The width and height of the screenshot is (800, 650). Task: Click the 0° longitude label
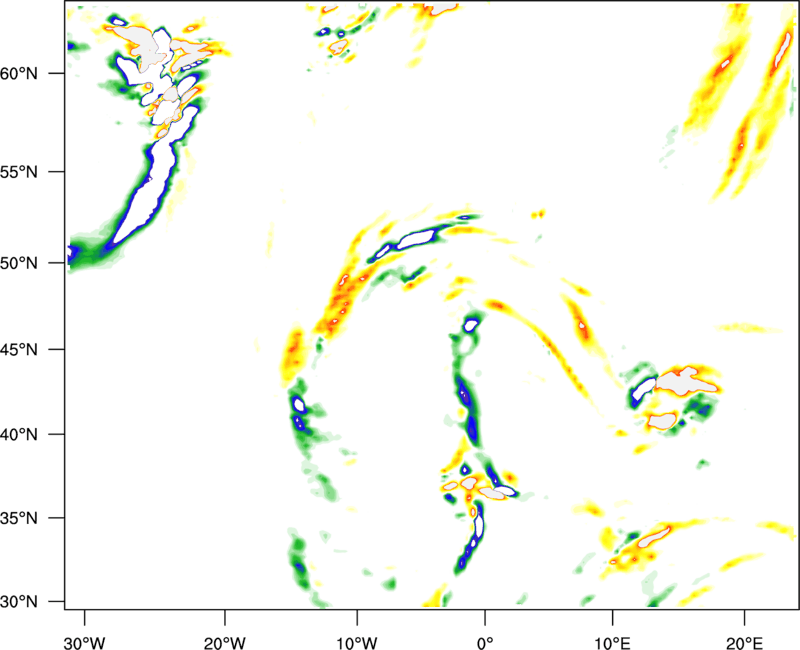(x=485, y=643)
